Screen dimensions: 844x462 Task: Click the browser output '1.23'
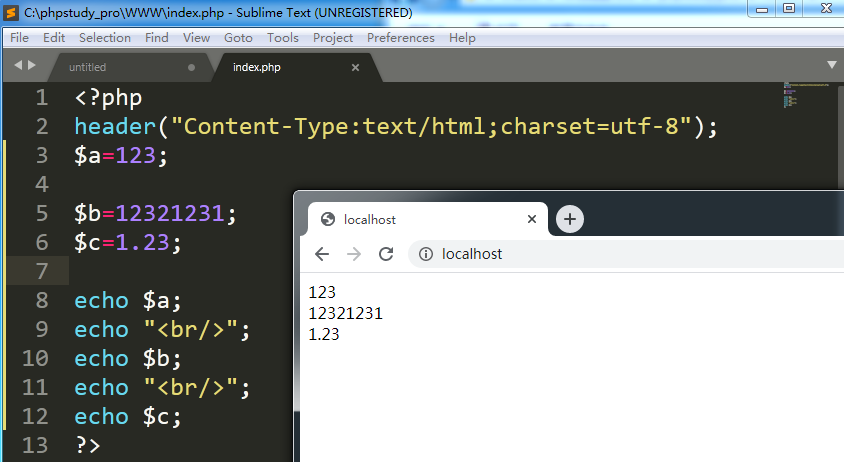(324, 334)
